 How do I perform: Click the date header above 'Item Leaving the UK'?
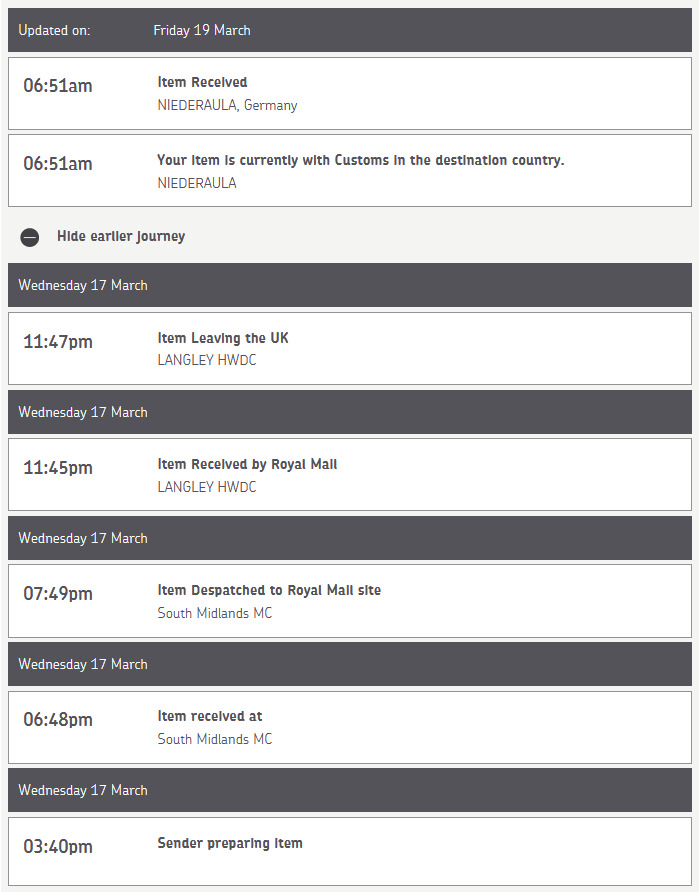tap(83, 285)
